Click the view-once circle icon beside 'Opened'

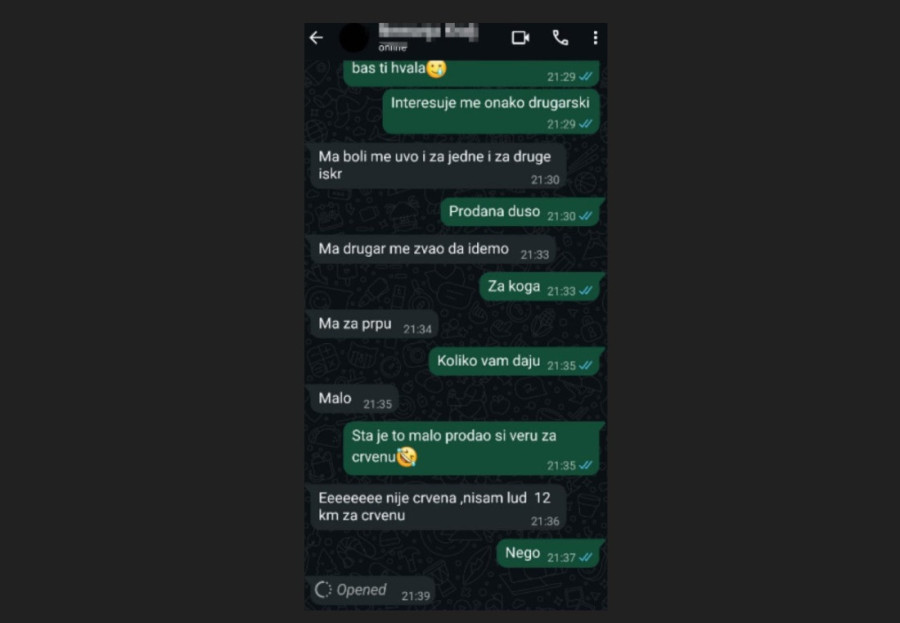click(x=323, y=590)
